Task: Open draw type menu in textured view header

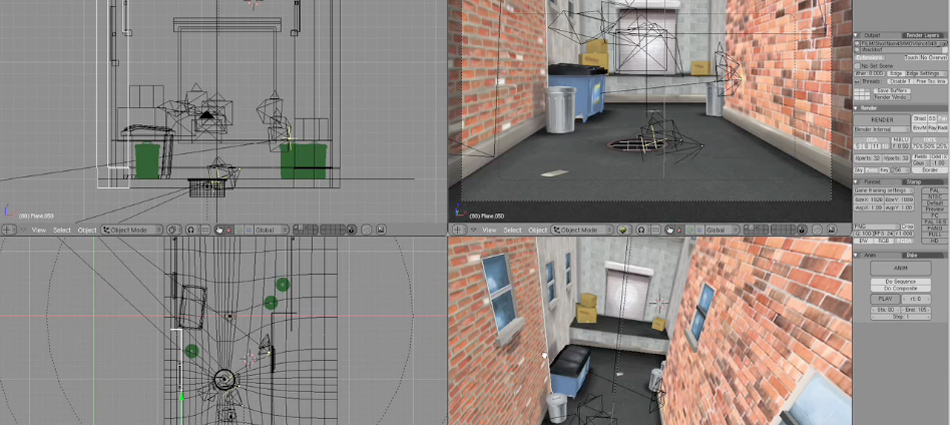Action: (624, 230)
